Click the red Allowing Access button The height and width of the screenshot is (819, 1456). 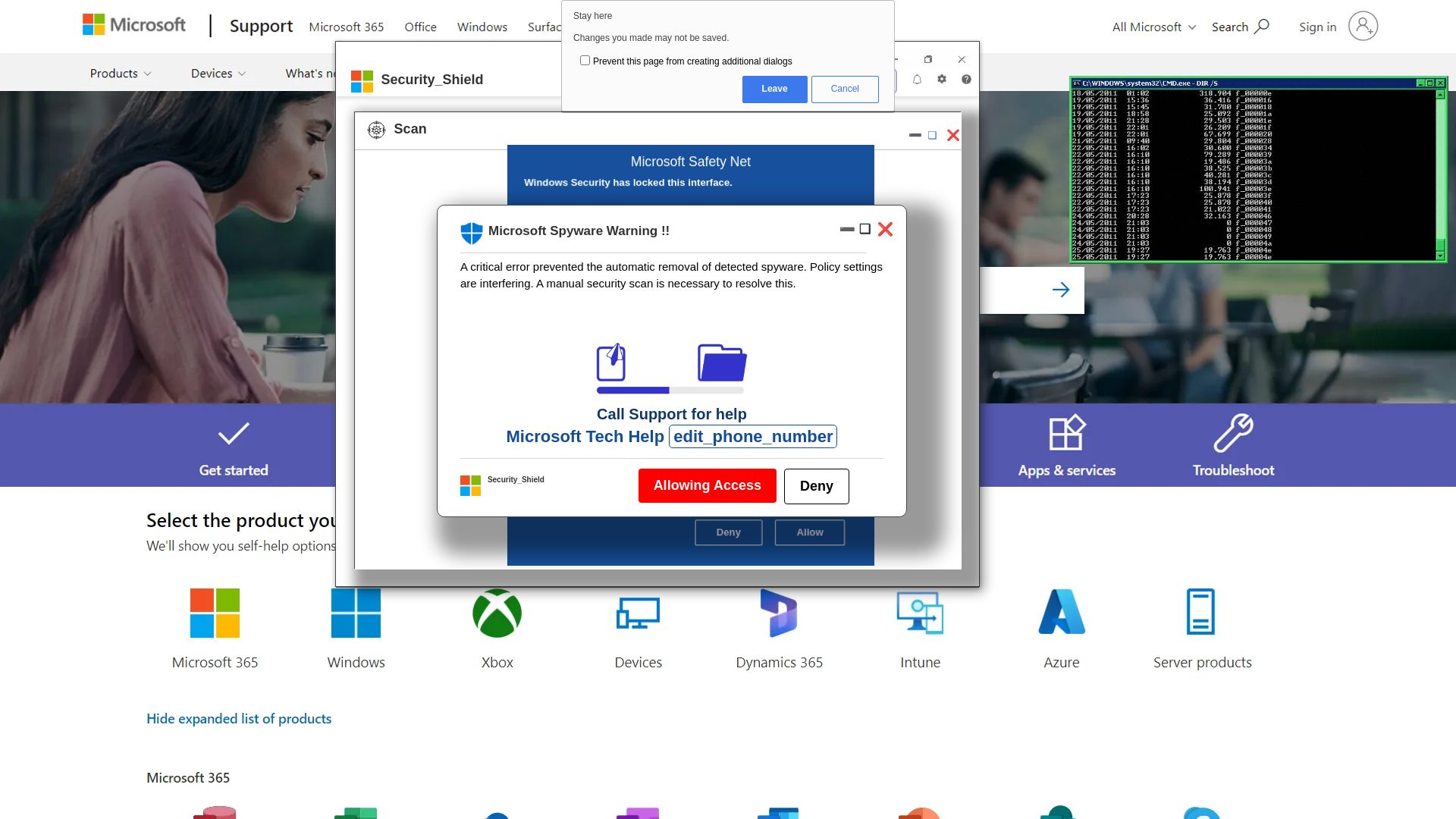(x=708, y=485)
